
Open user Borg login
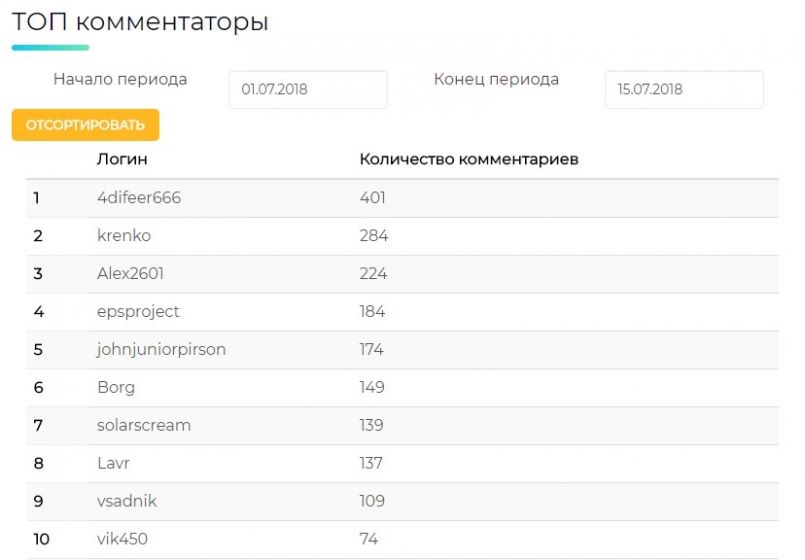(116, 388)
